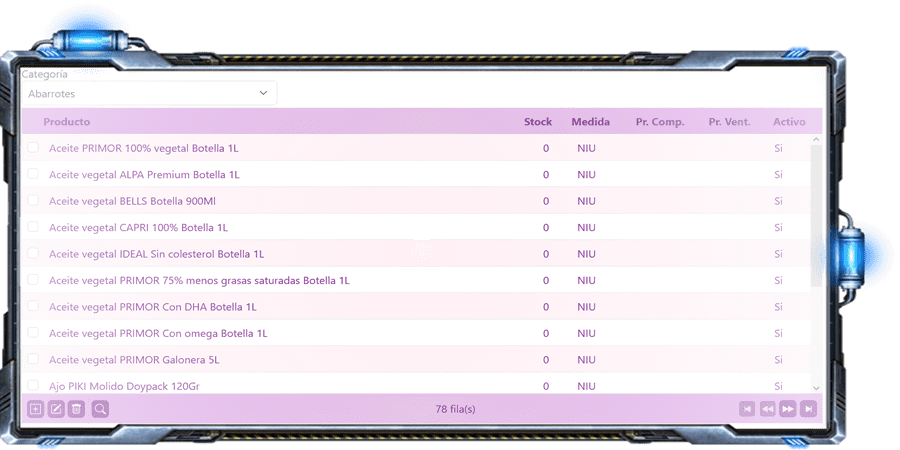This screenshot has width=900, height=450.
Task: Click NIU measure in PRIMOR Galonera row
Action: [x=587, y=360]
